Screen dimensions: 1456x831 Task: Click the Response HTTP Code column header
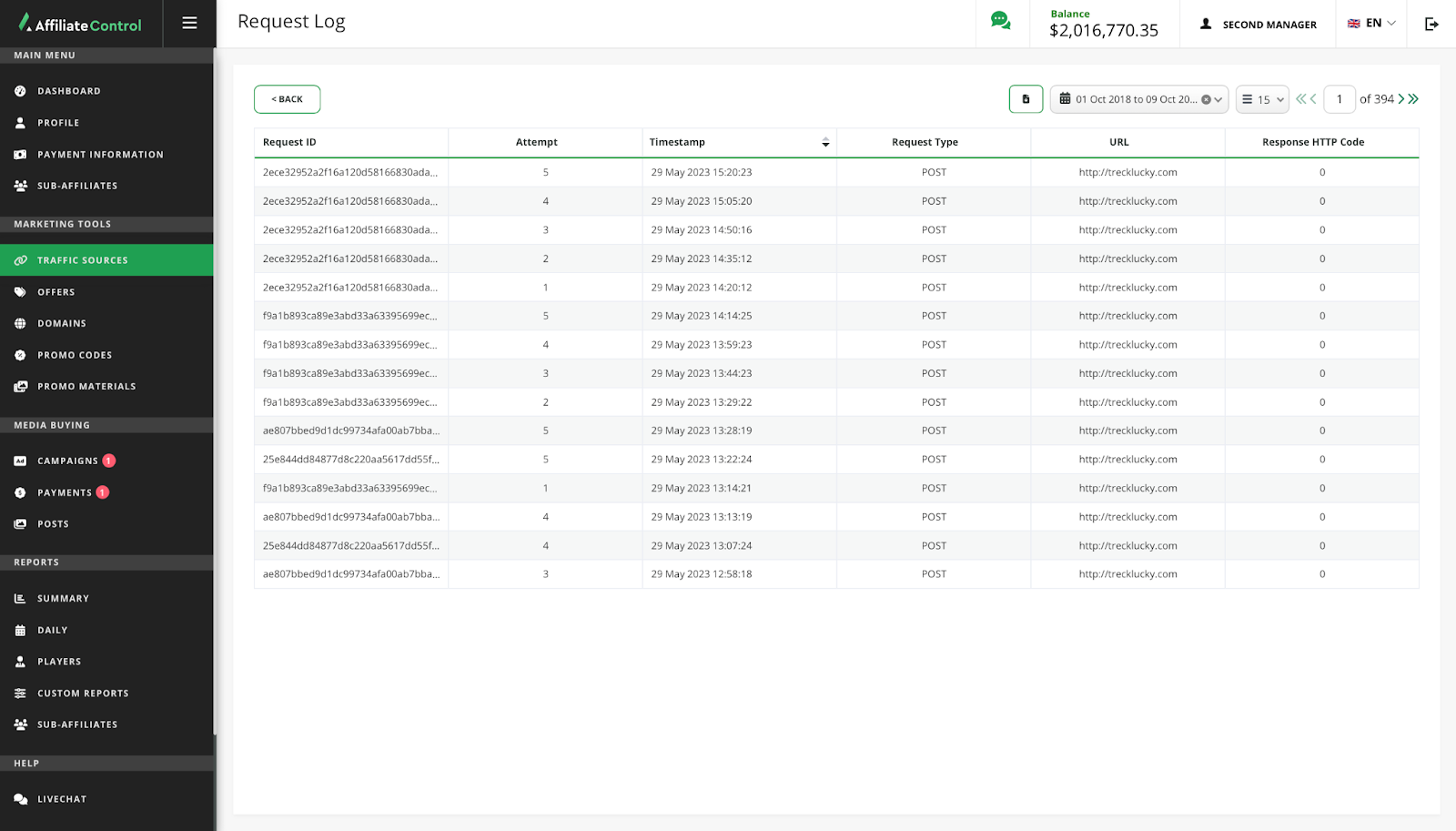click(x=1312, y=143)
